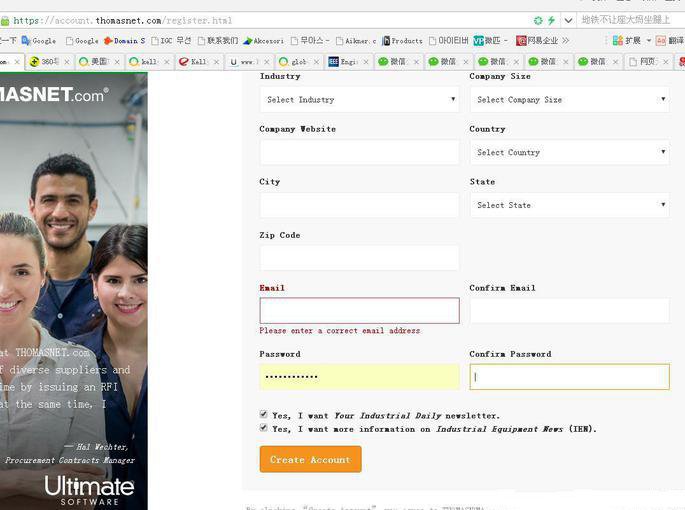The width and height of the screenshot is (685, 510).
Task: Click the green lightning icon in address bar
Action: 551,20
